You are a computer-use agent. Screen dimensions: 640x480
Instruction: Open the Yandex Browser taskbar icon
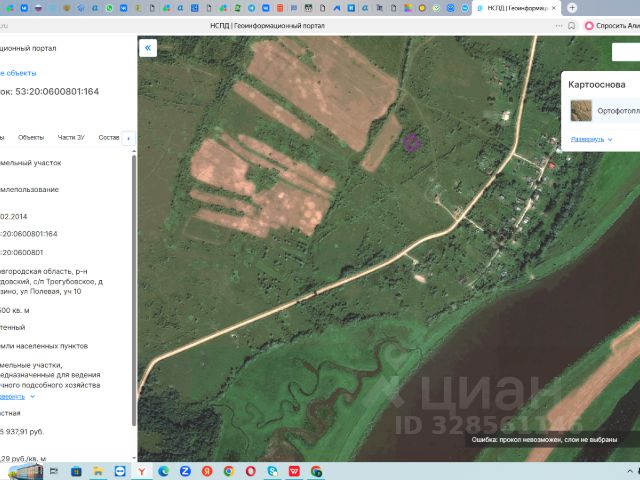pos(142,471)
